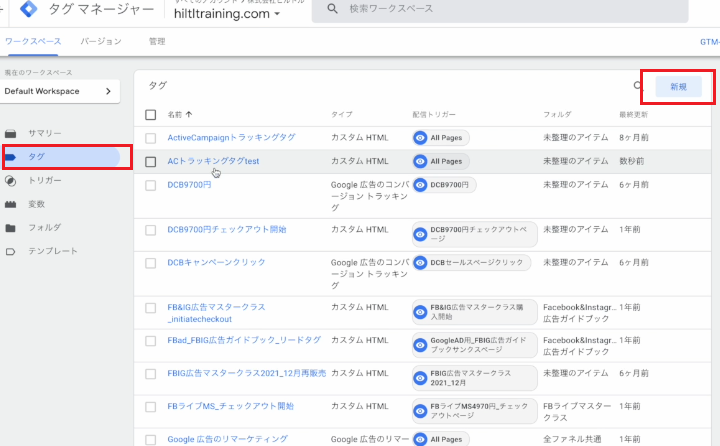Open the FB&IG広告マスタークラス_initiatecheckout tag link
Image resolution: width=720 pixels, height=446 pixels.
[x=216, y=313]
